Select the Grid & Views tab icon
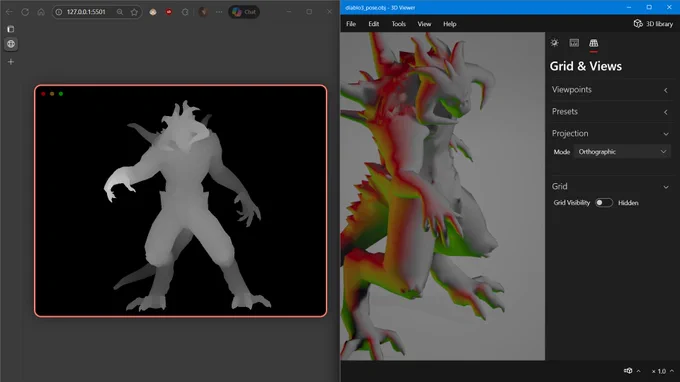Screen dimensions: 680x382 pos(593,42)
